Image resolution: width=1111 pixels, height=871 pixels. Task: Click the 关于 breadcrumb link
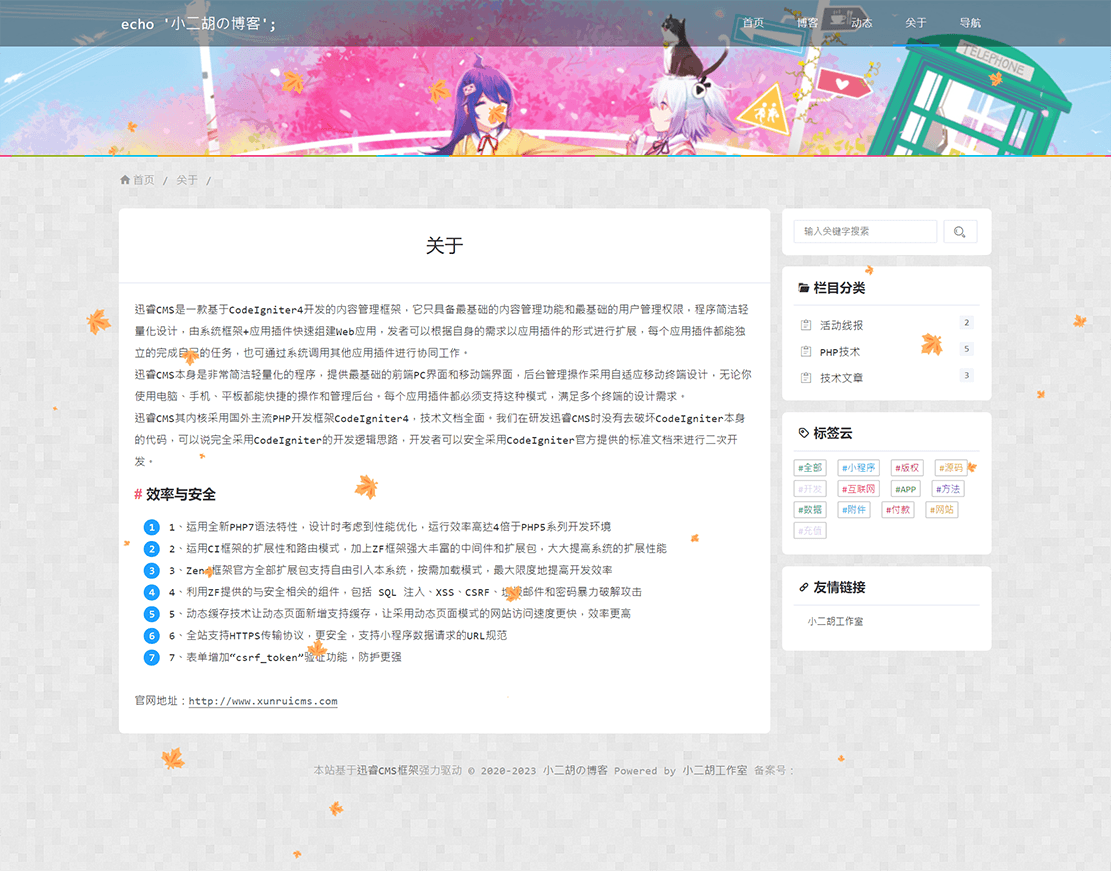(187, 180)
